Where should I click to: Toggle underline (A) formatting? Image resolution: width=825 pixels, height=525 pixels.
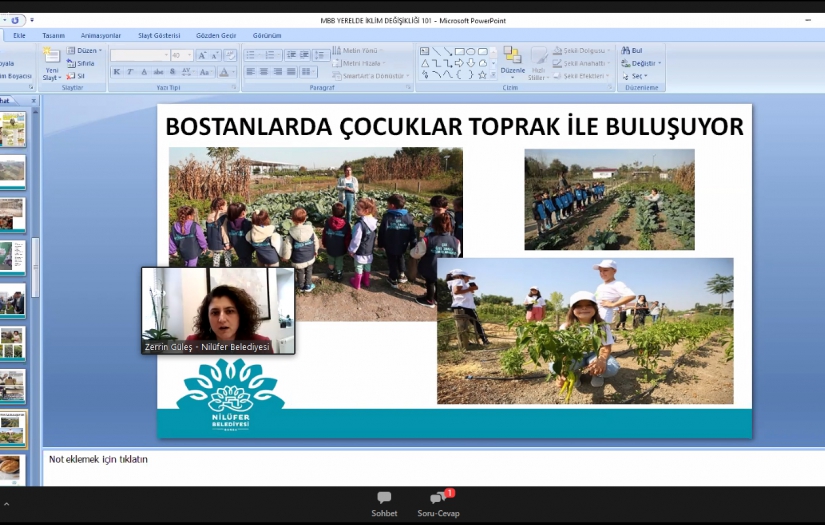pyautogui.click(x=144, y=72)
